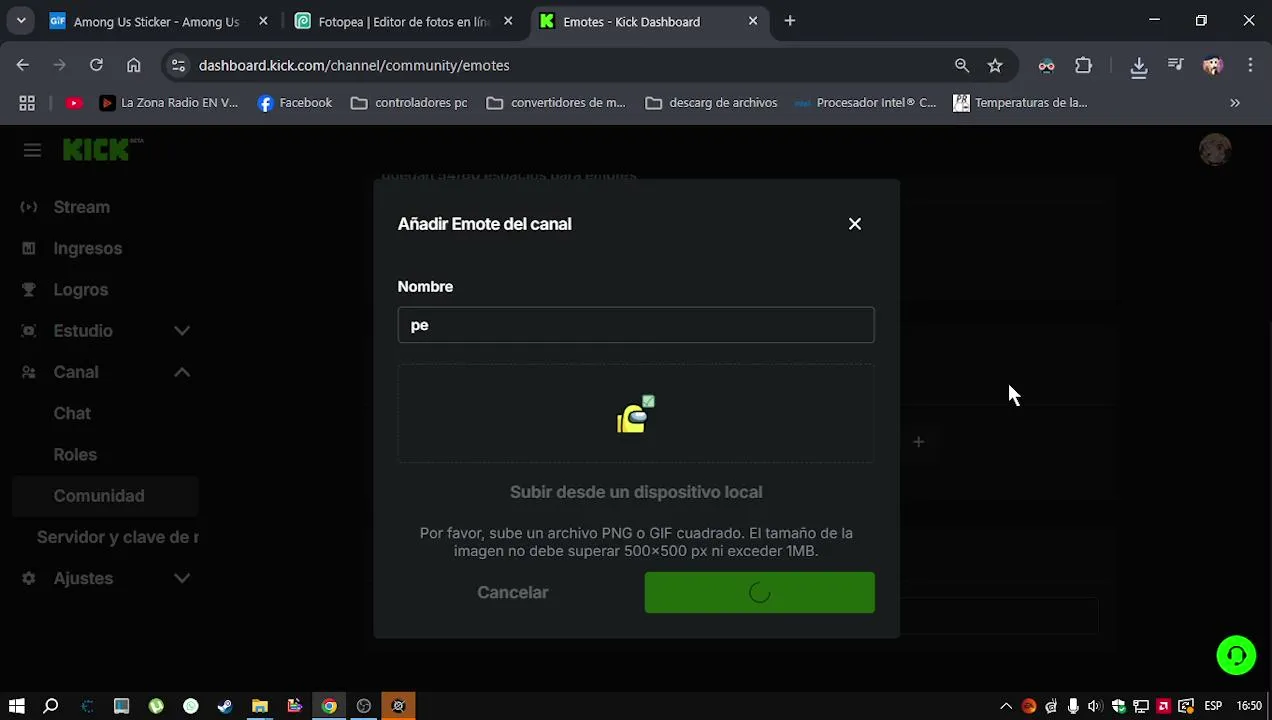Viewport: 1272px width, 720px height.
Task: Switch to the Fotopea editor tab
Action: pyautogui.click(x=404, y=21)
